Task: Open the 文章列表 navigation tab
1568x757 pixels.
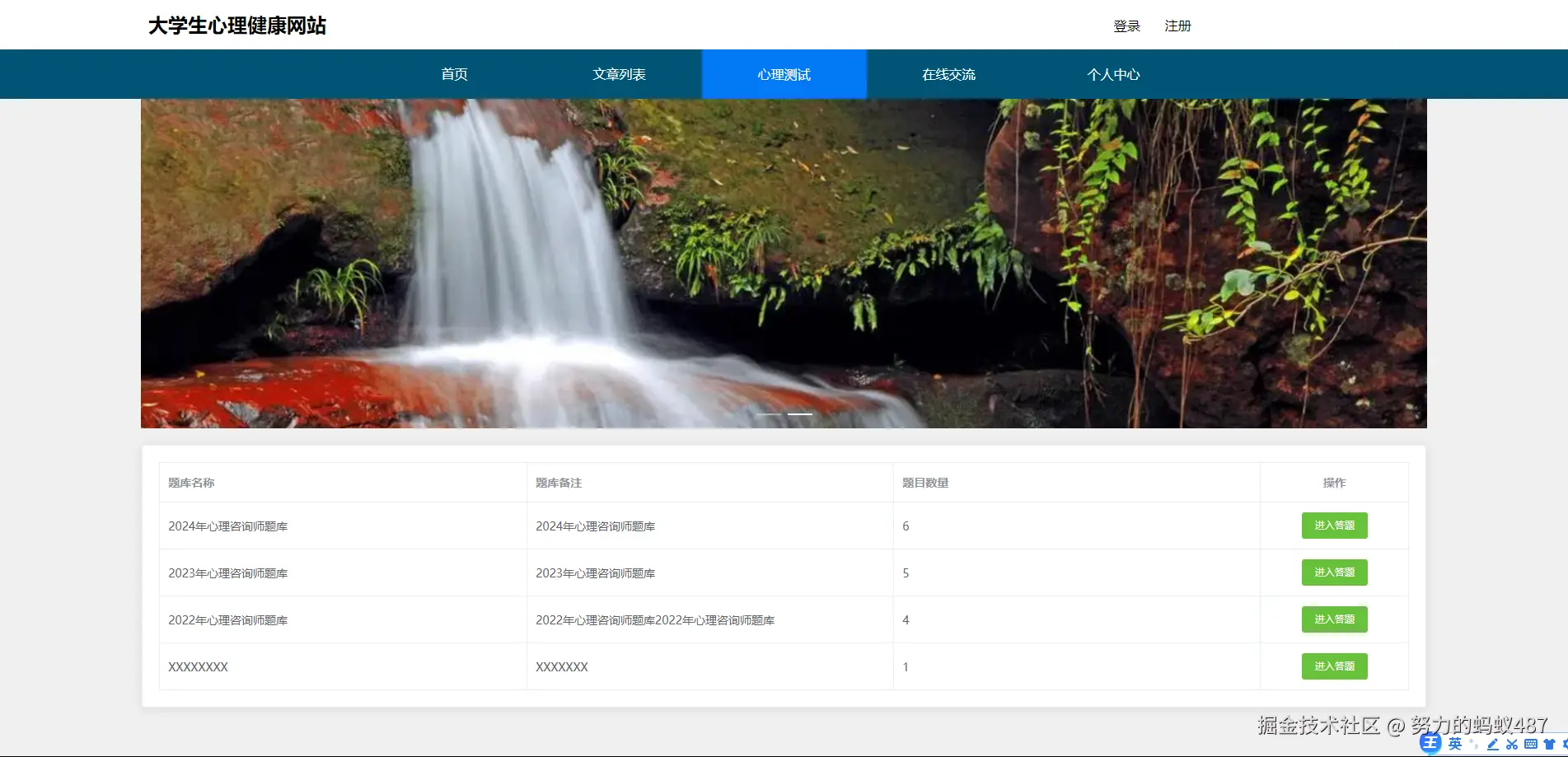Action: coord(619,74)
